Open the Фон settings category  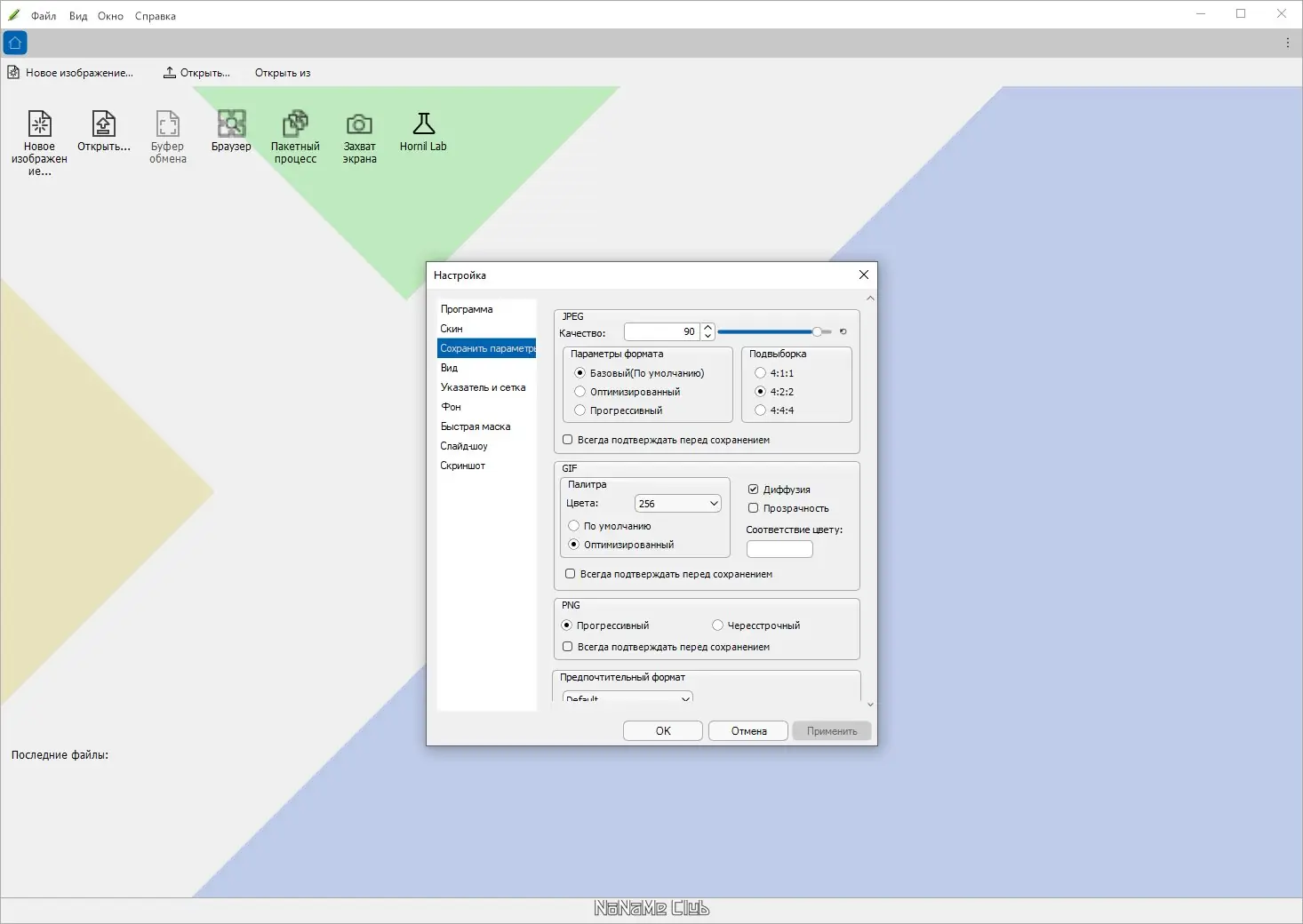click(x=486, y=407)
